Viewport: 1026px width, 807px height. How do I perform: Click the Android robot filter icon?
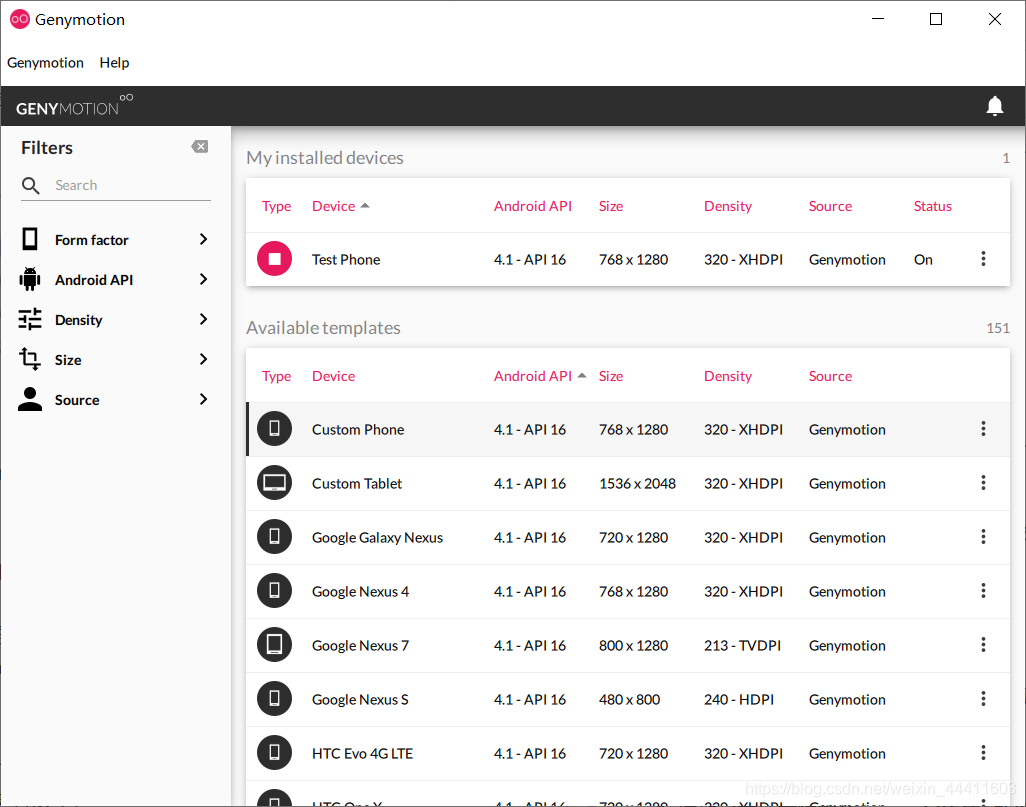click(30, 279)
